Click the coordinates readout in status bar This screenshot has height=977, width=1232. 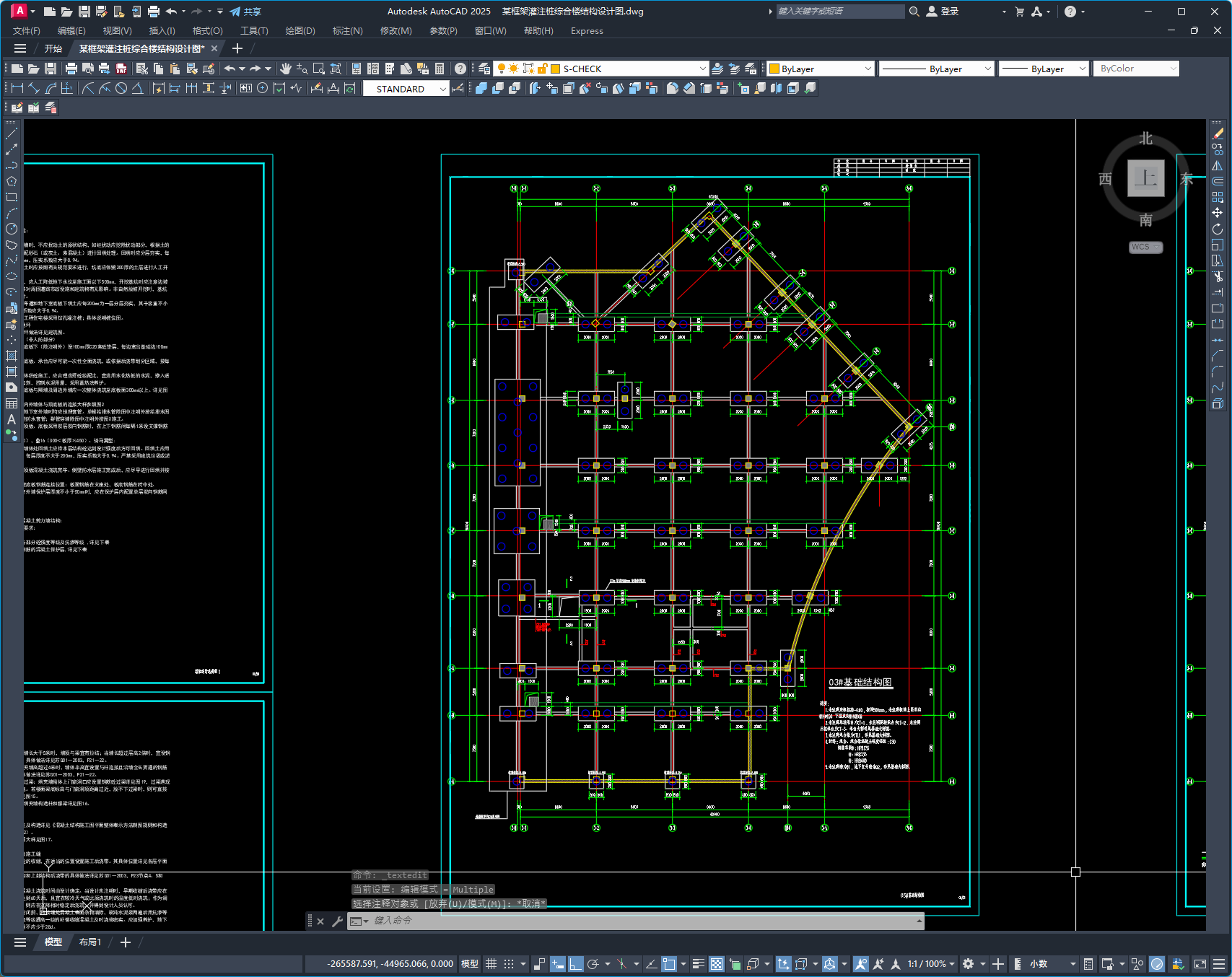click(x=390, y=964)
